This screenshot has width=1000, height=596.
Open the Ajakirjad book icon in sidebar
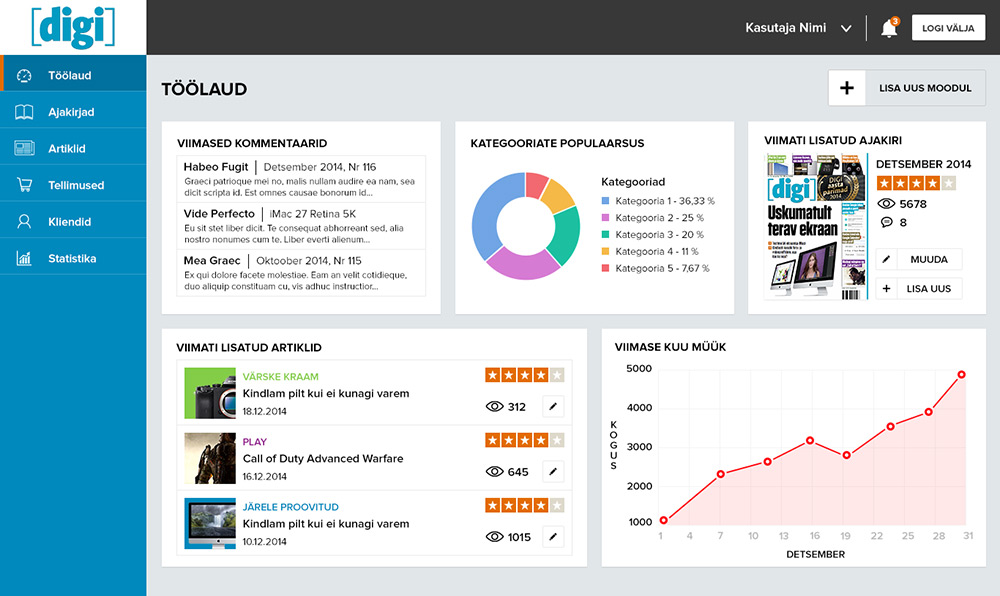pos(22,111)
